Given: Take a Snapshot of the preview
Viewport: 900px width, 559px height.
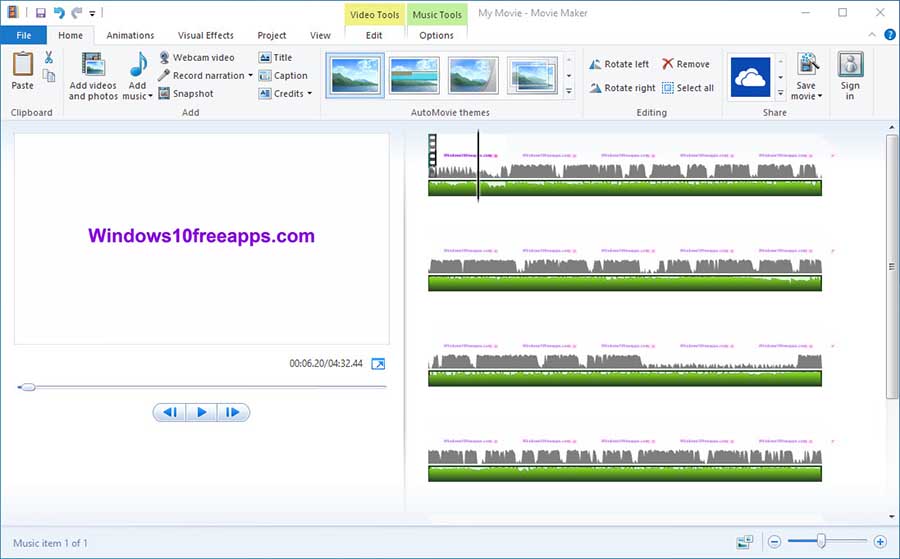Looking at the screenshot, I should tap(186, 93).
